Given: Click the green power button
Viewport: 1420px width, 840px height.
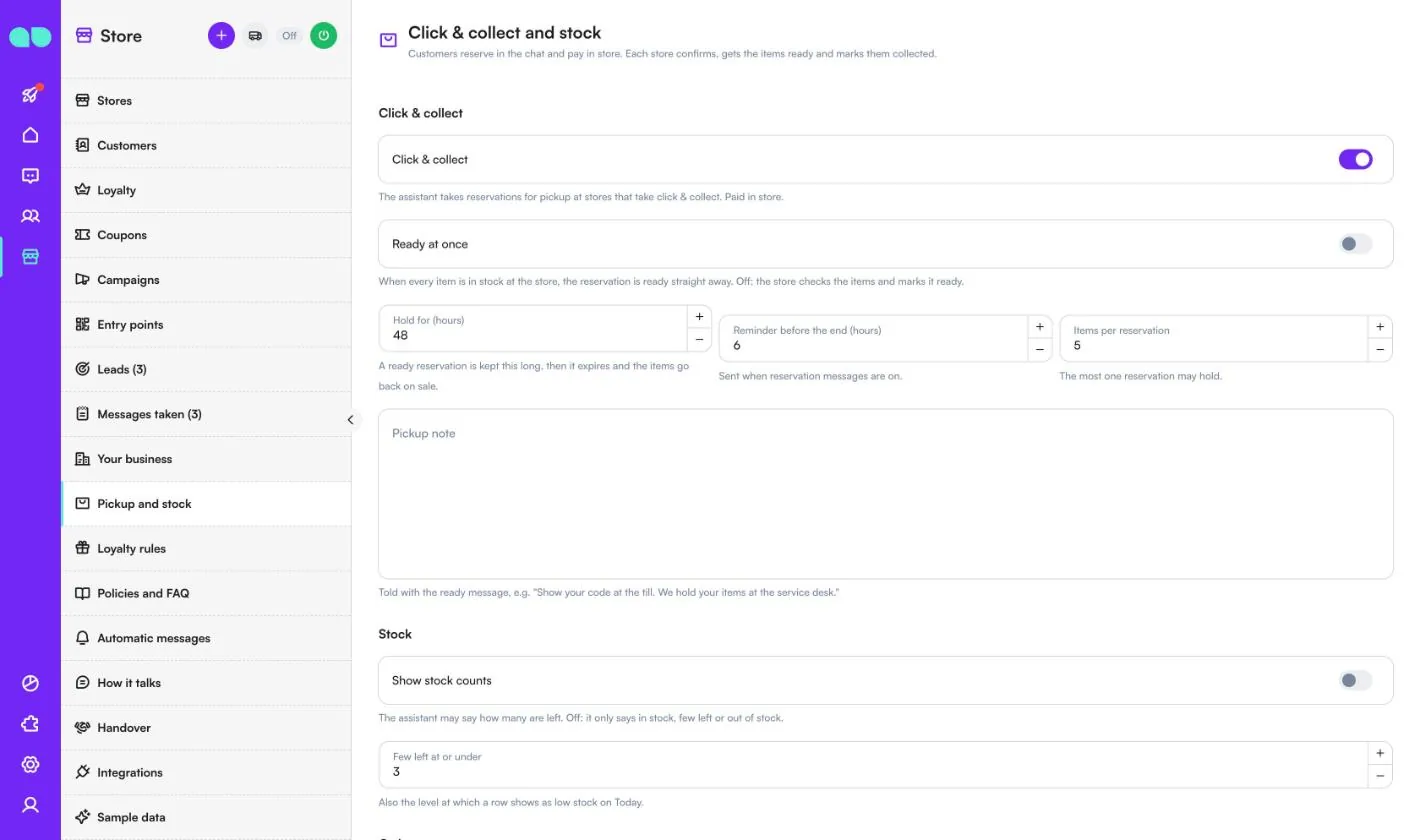Looking at the screenshot, I should pos(323,35).
